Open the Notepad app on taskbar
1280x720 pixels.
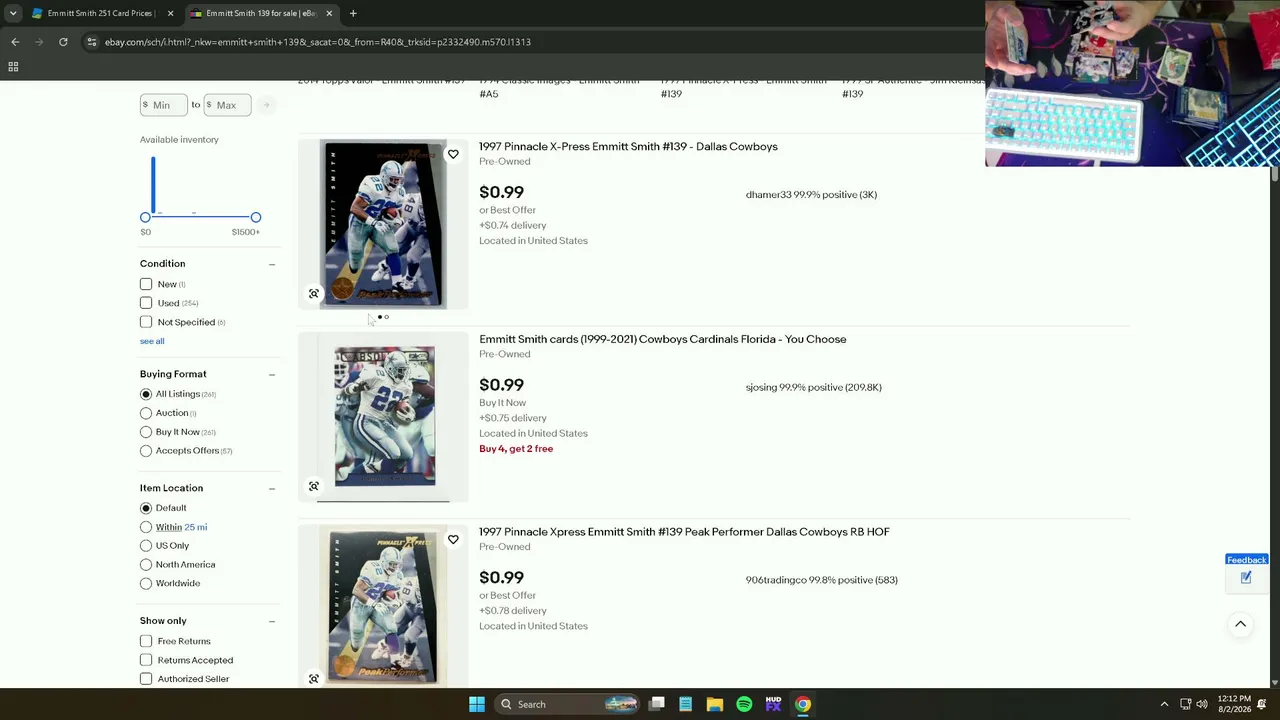pyautogui.click(x=686, y=704)
